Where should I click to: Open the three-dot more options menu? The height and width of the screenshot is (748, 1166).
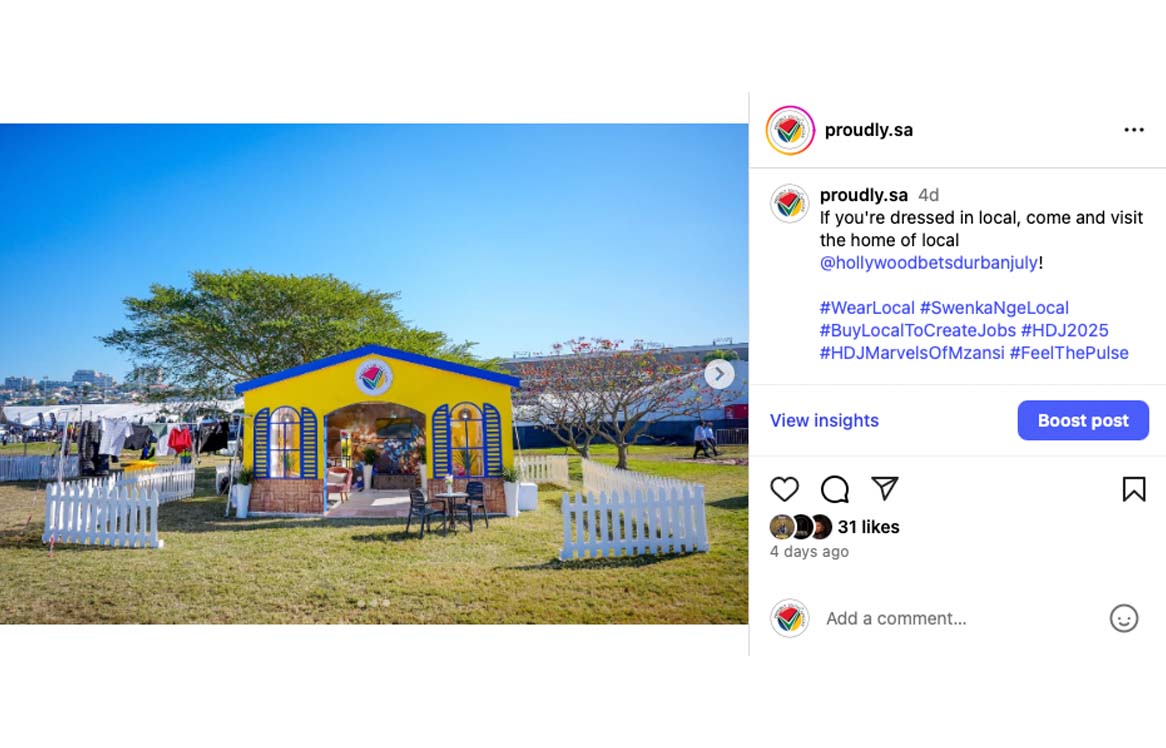[x=1134, y=130]
